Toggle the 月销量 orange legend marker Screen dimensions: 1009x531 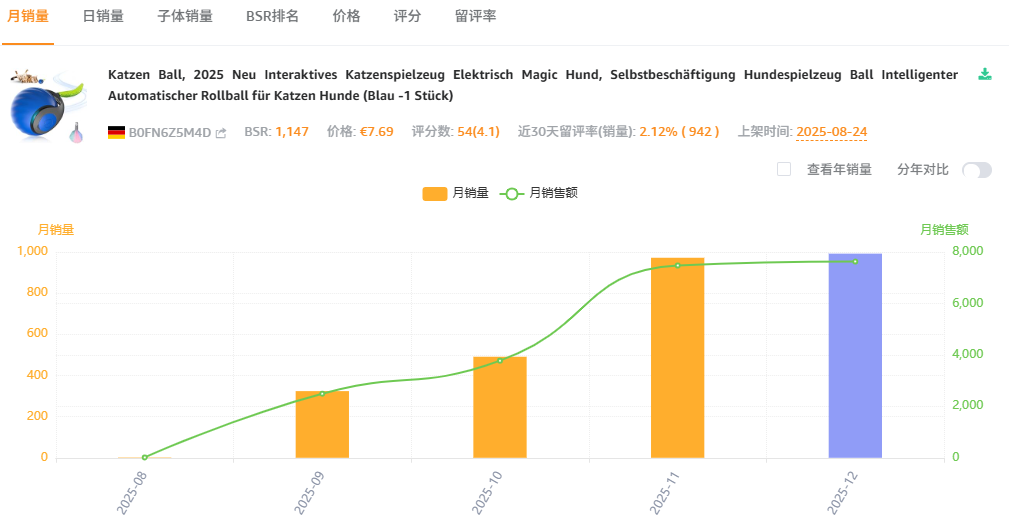click(435, 193)
